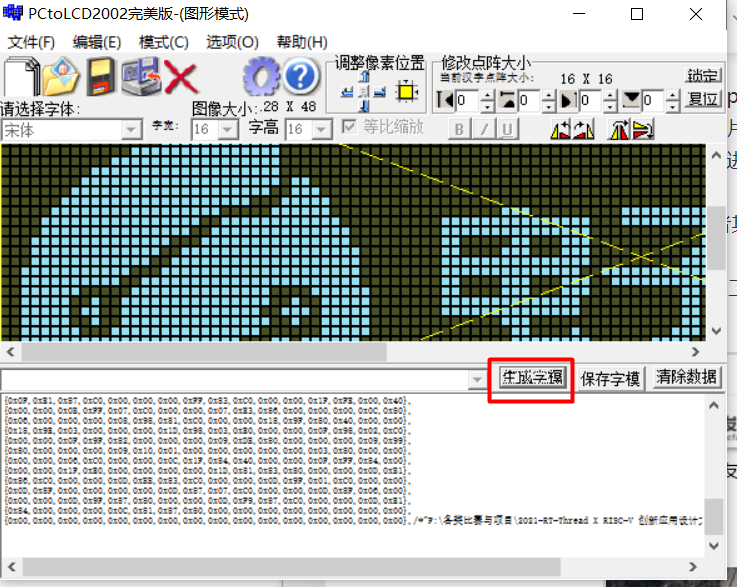Decrease the bottom-edge value stepper

click(674, 106)
